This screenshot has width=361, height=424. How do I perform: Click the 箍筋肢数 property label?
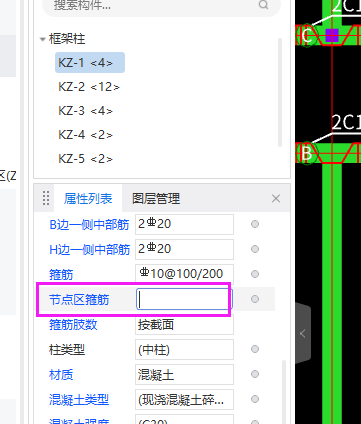point(73,324)
